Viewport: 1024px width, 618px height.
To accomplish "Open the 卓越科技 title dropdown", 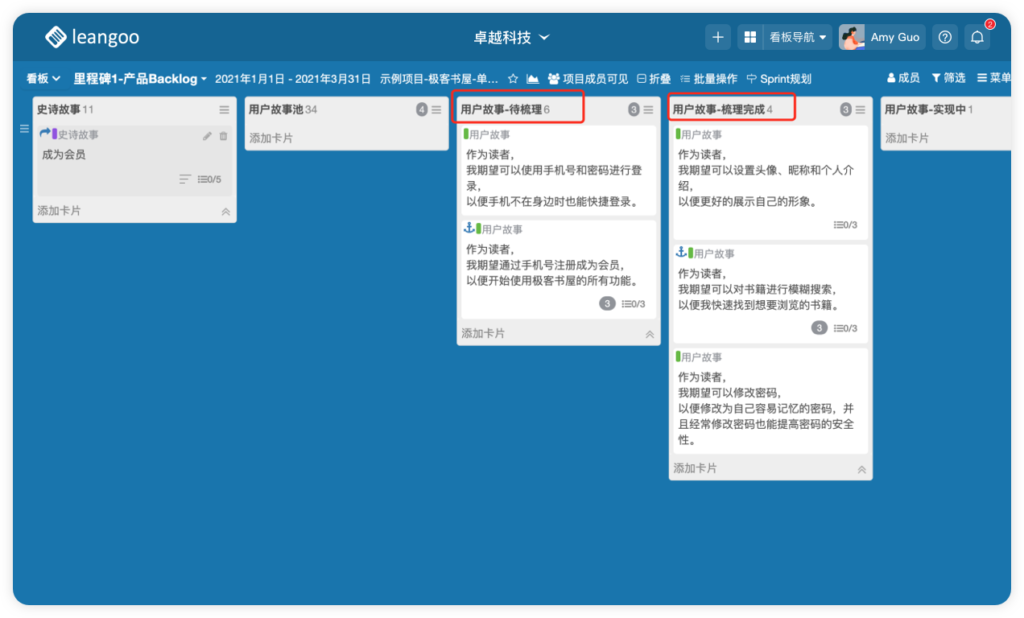I will click(511, 35).
